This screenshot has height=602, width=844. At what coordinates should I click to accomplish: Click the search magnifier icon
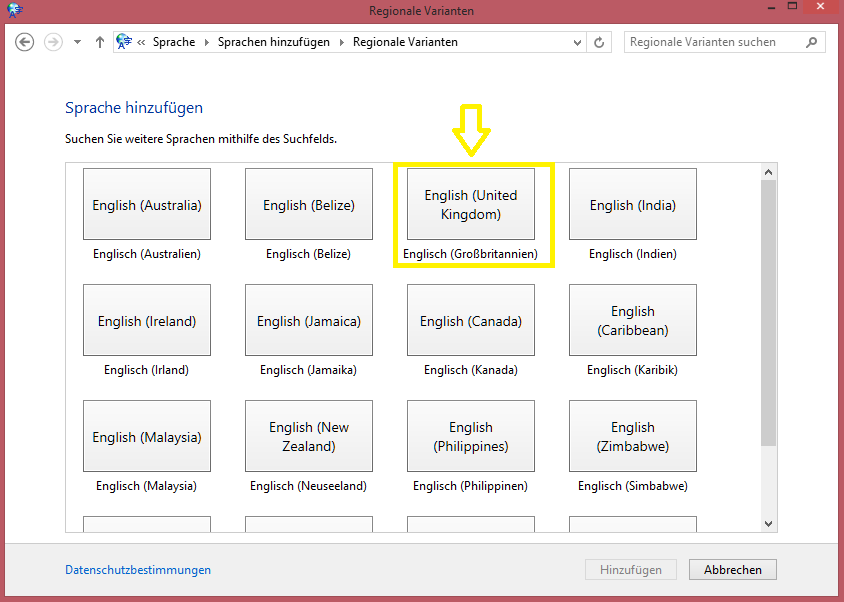tap(812, 42)
